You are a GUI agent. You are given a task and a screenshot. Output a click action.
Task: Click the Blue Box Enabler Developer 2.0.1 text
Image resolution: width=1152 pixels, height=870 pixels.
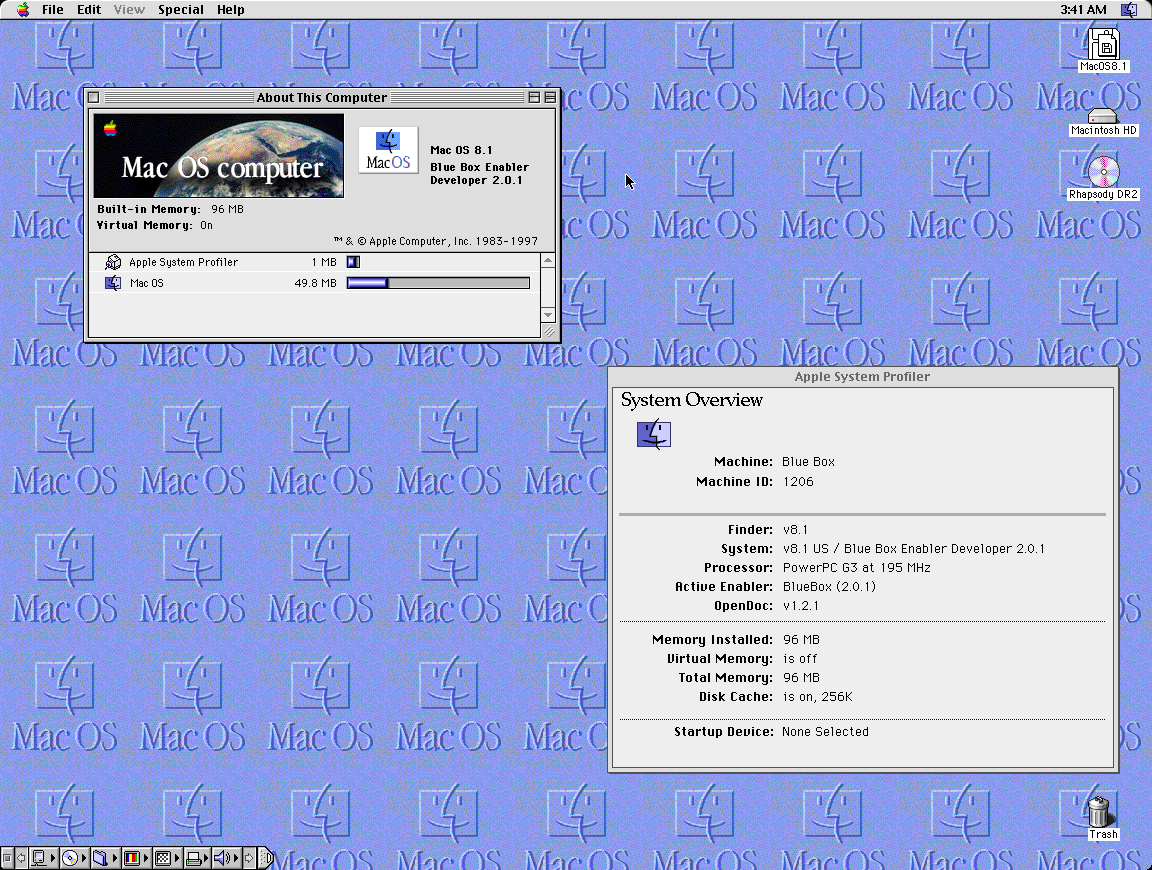tap(479, 173)
